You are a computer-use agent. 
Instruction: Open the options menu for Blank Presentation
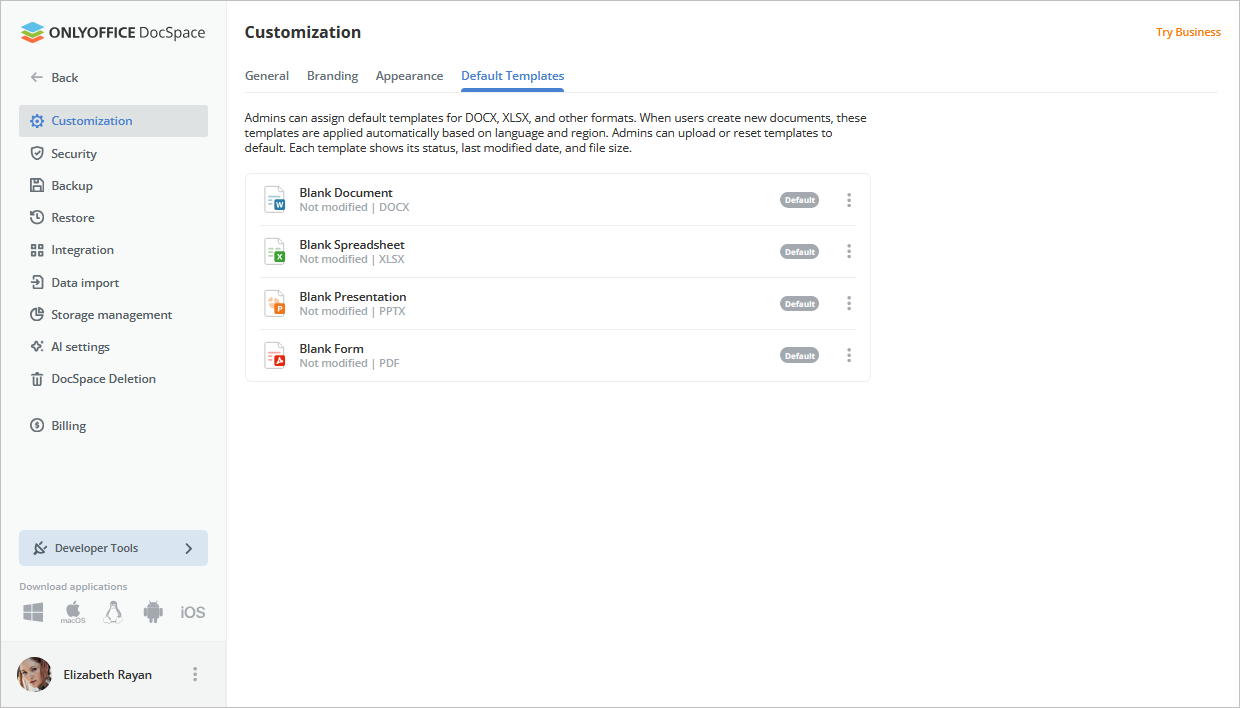click(849, 304)
